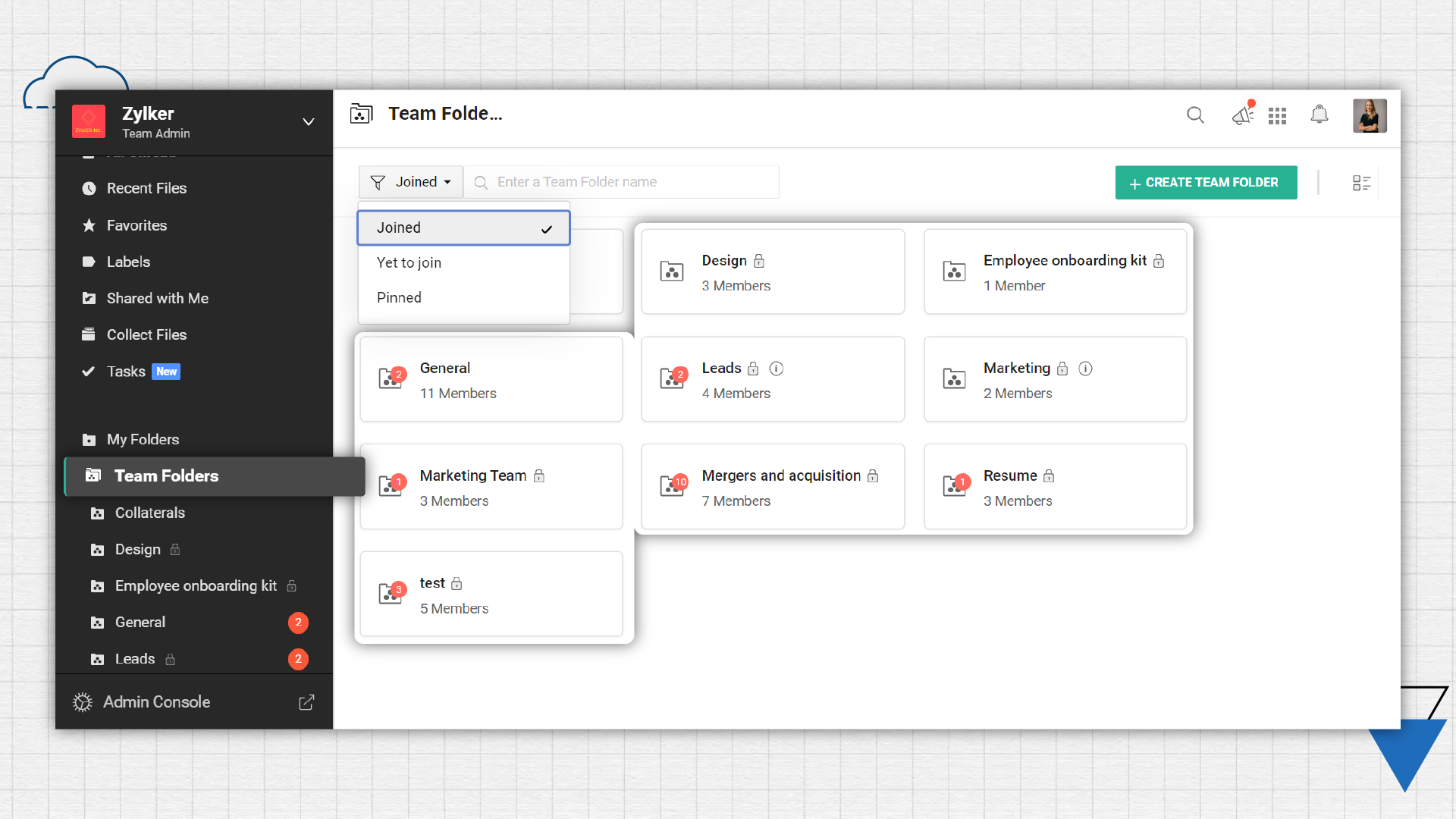Switch layout using the list view icon
Viewport: 1456px width, 819px height.
point(1361,183)
